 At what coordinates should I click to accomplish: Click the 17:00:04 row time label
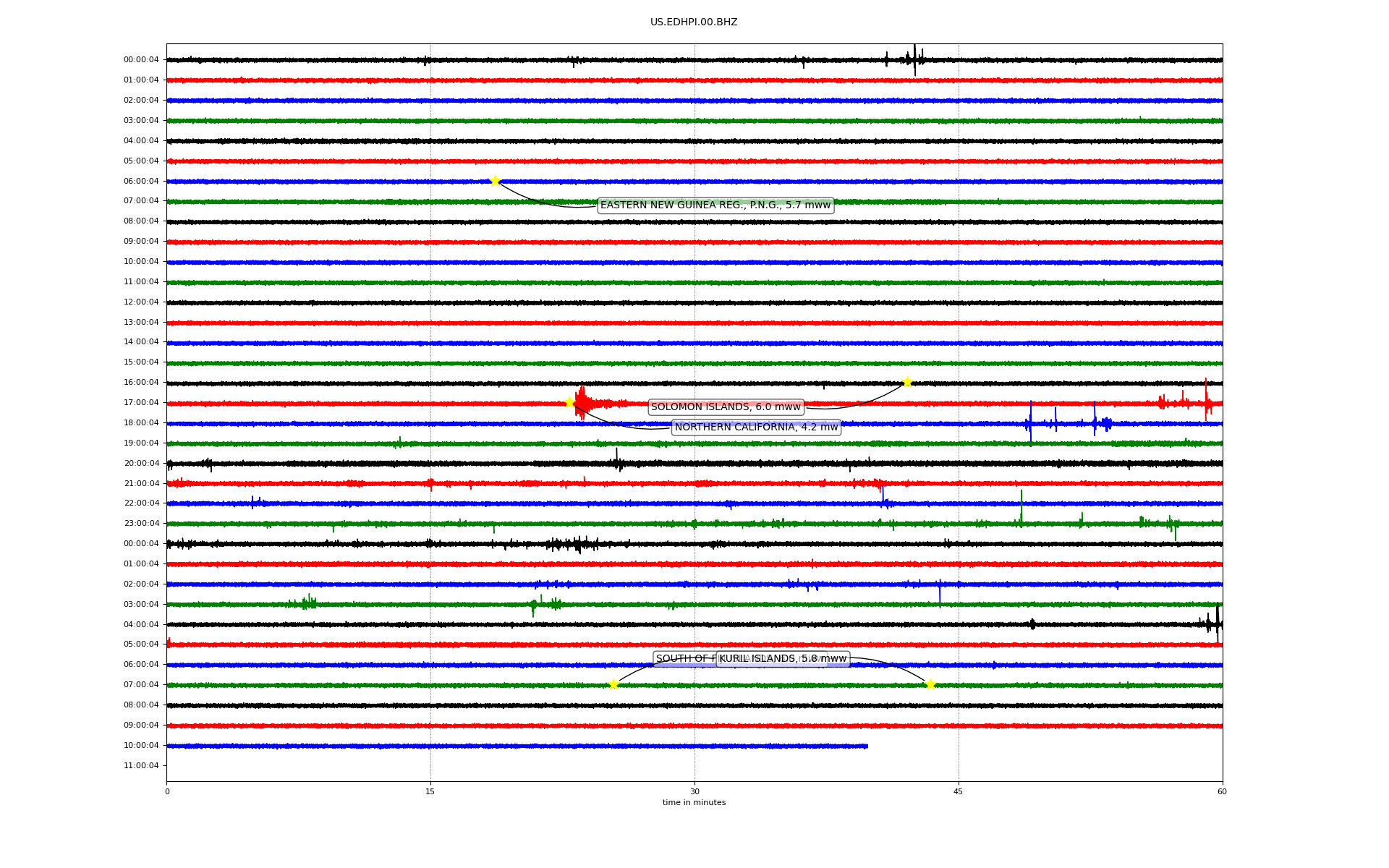(141, 403)
